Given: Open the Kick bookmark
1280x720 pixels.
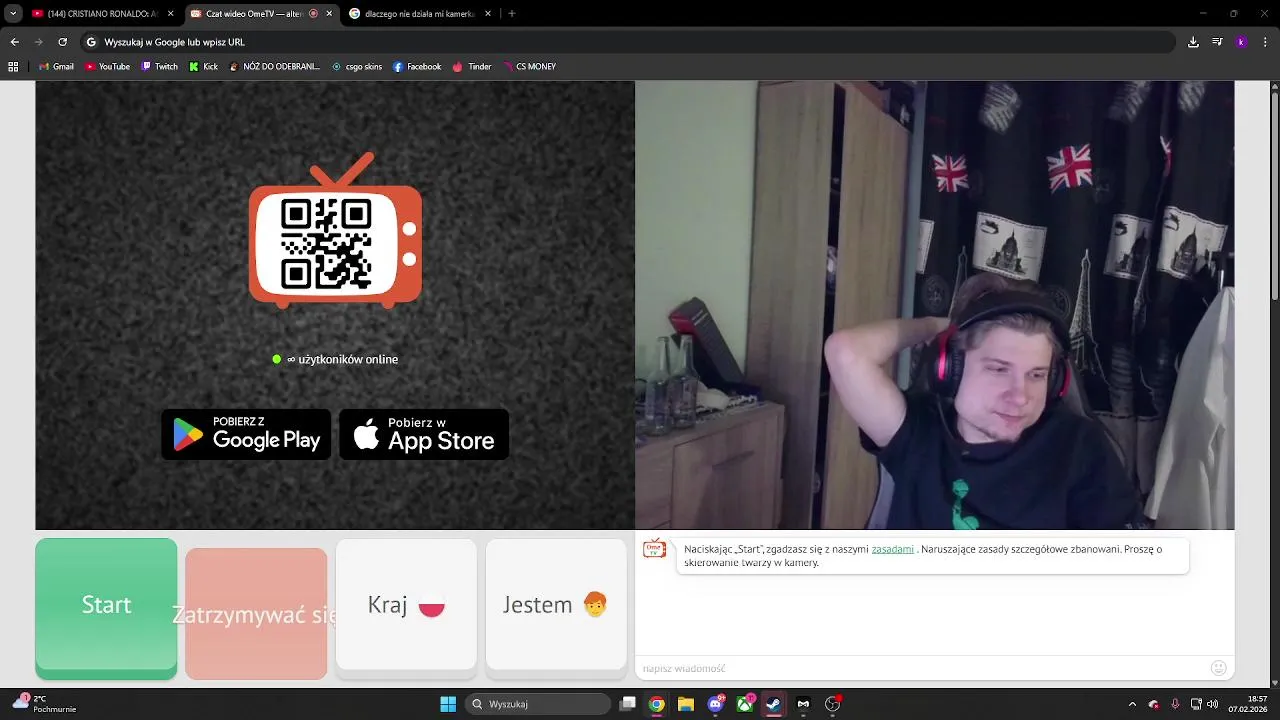Looking at the screenshot, I should coord(204,67).
